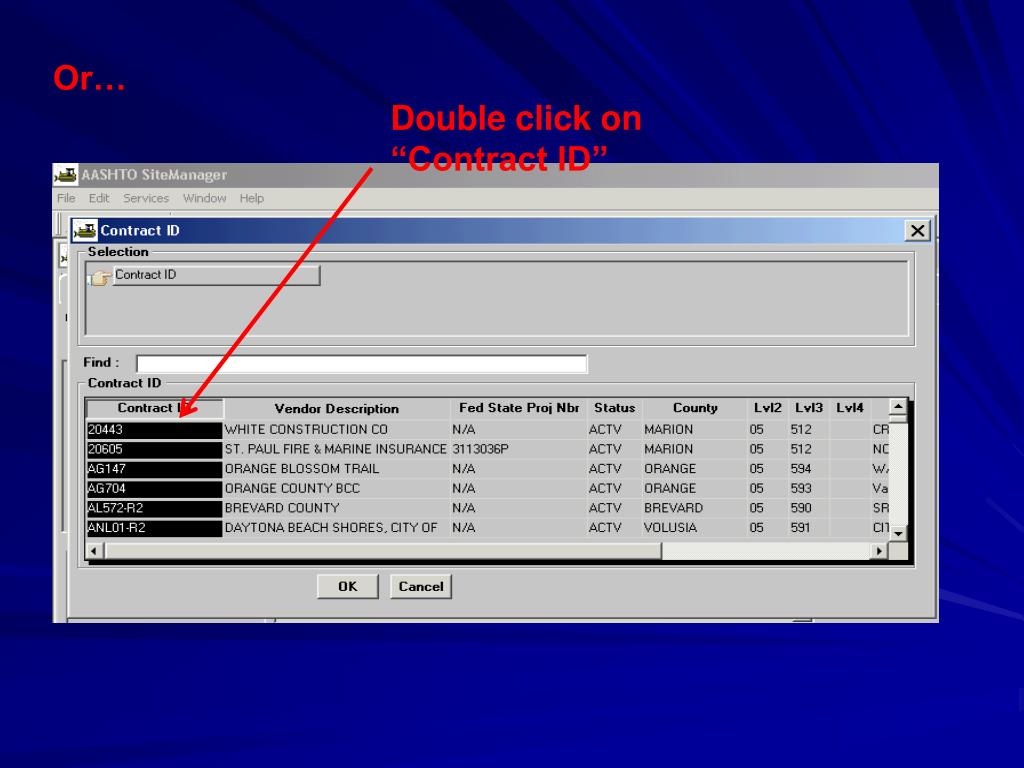Viewport: 1024px width, 768px height.
Task: Confirm with the OK button
Action: [347, 586]
